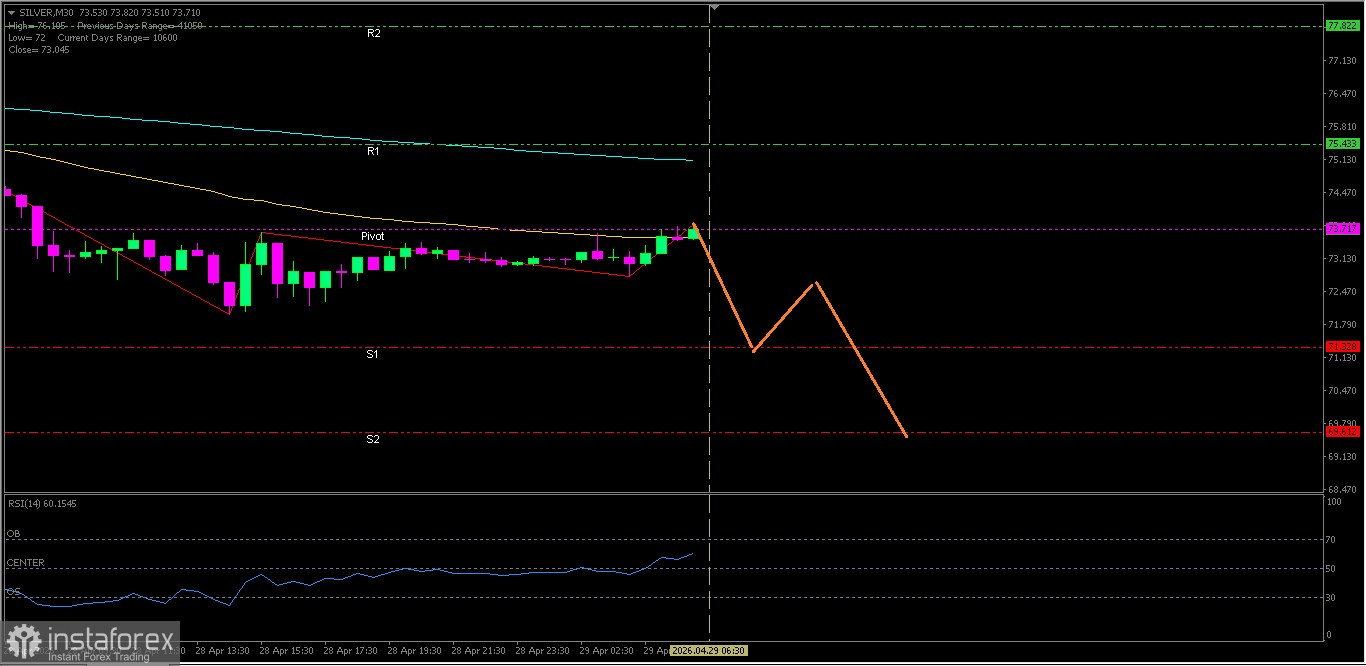The image size is (1366, 666).
Task: Click the red 71.328 price tag
Action: tap(1341, 347)
